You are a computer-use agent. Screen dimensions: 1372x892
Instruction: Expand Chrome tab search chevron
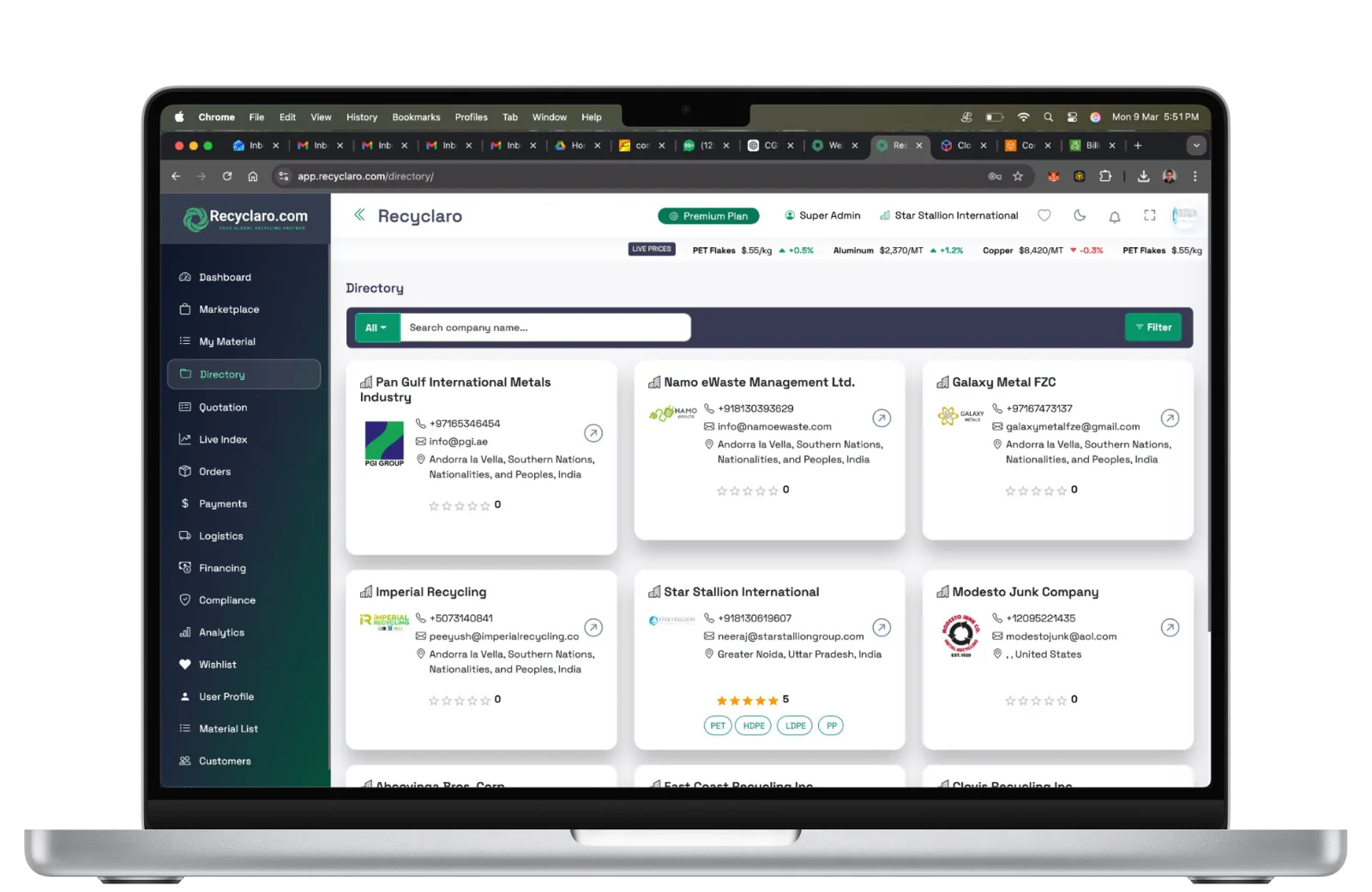point(1196,145)
